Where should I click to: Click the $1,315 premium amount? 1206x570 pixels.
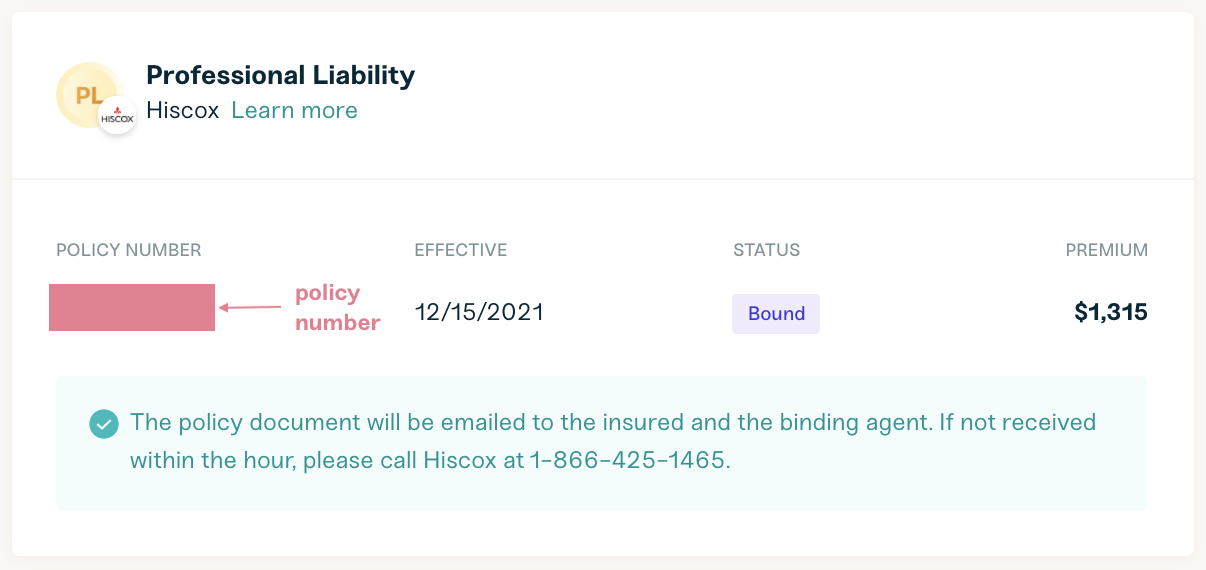[1110, 313]
